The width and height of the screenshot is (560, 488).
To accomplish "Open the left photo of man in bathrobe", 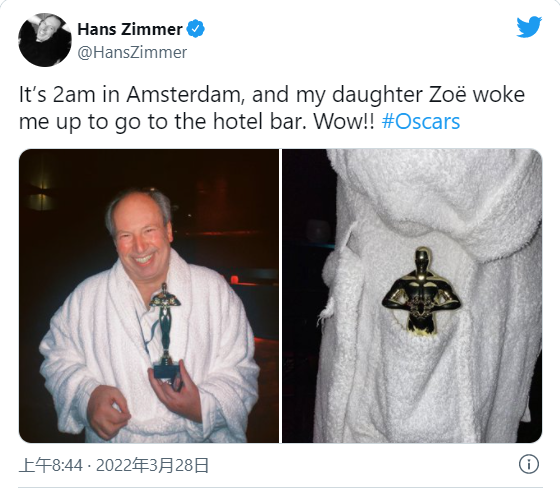I will coord(149,296).
